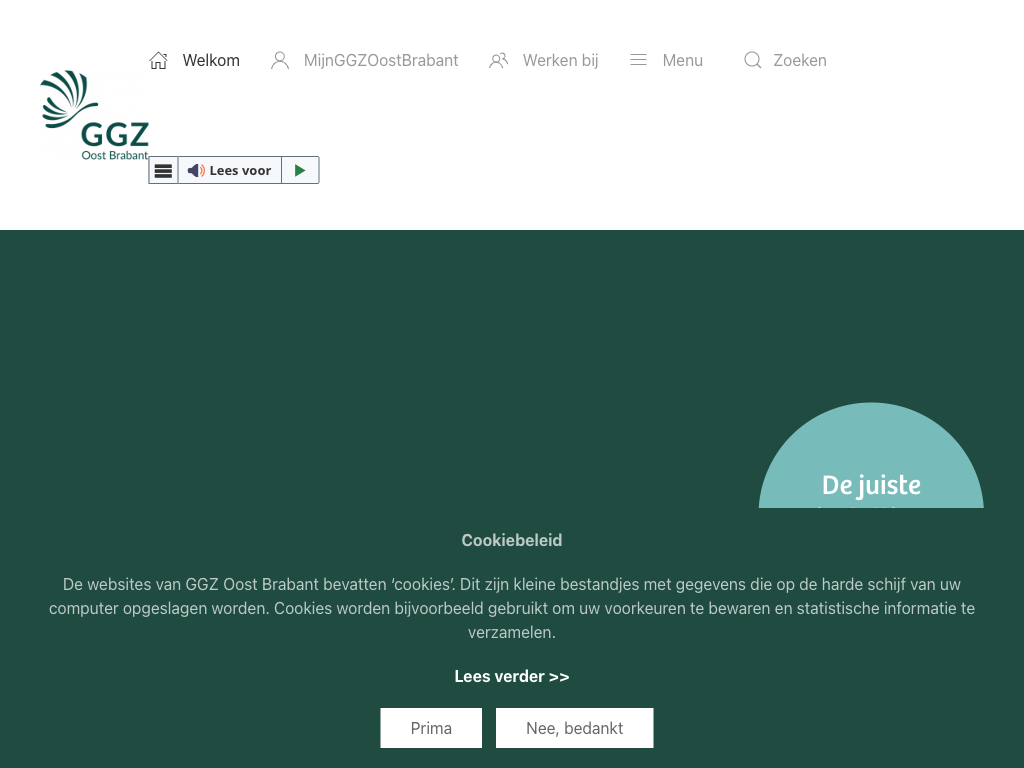Click the cookie description paragraph text

point(512,608)
